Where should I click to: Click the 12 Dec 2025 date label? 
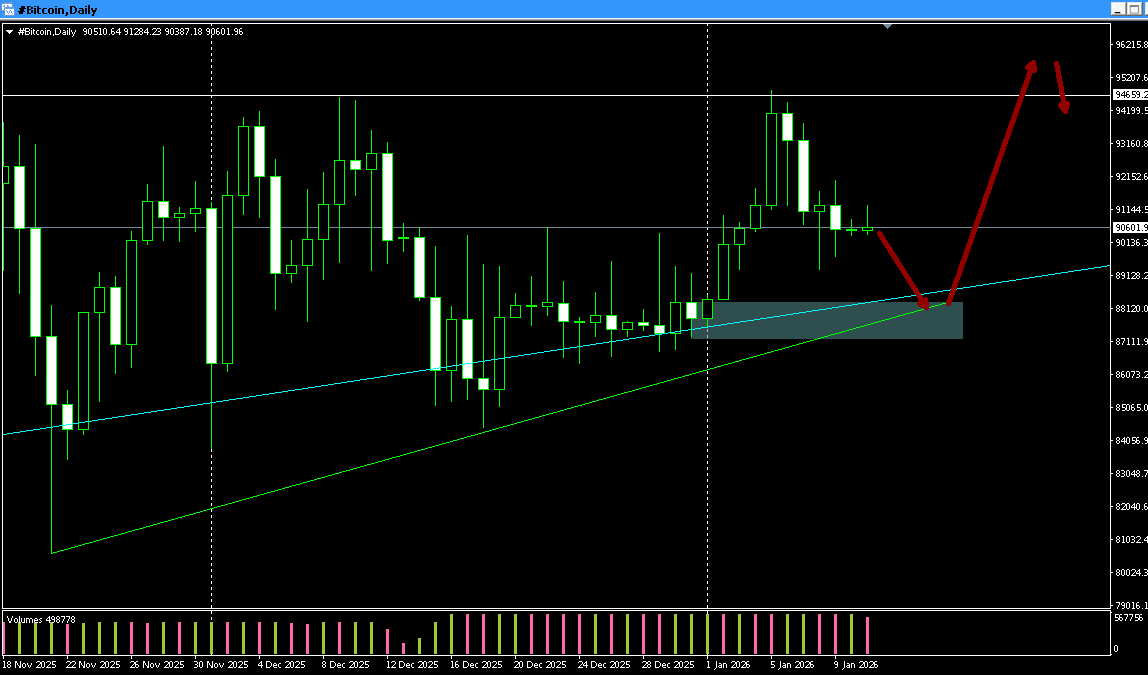[x=412, y=665]
